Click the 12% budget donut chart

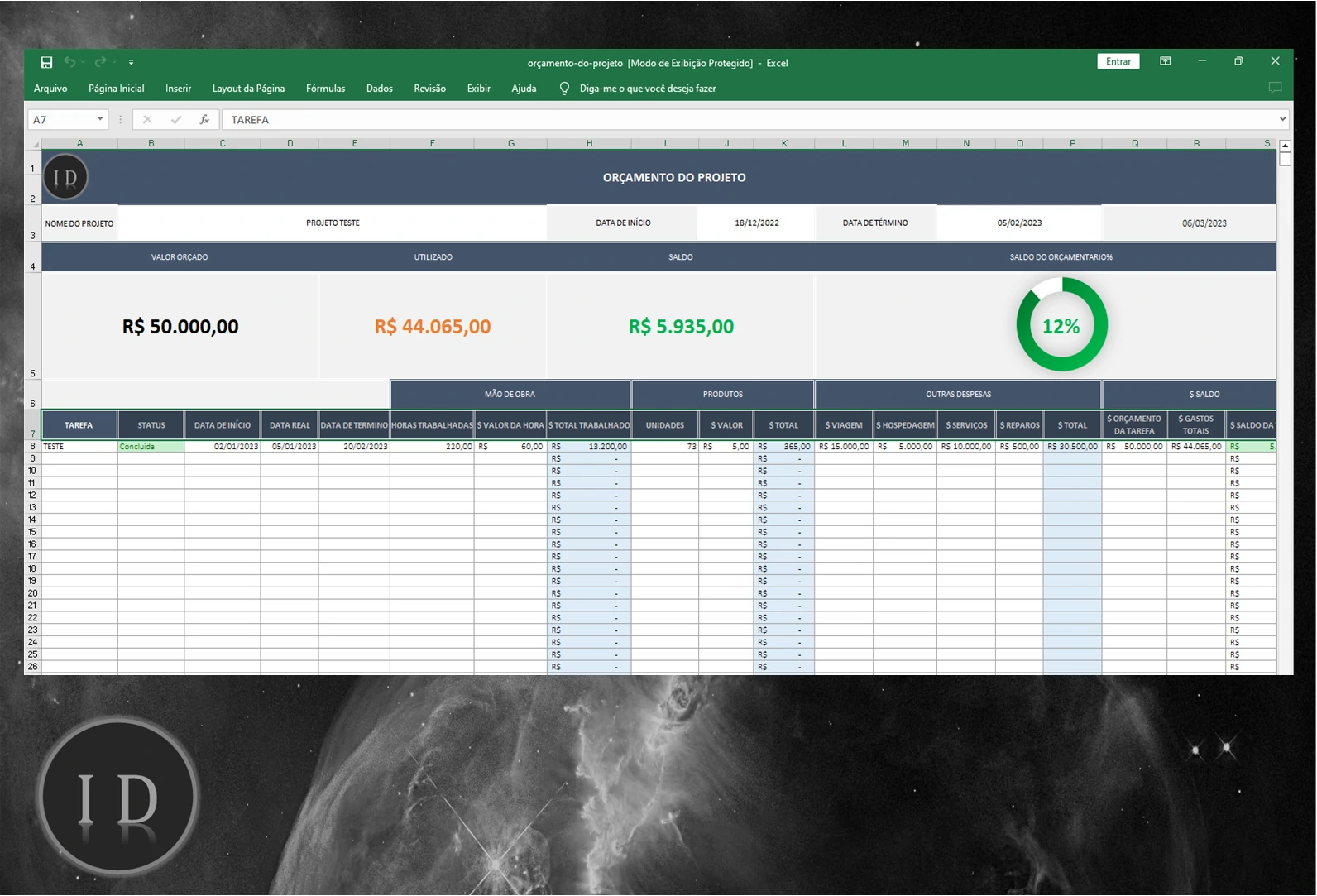coord(1061,325)
